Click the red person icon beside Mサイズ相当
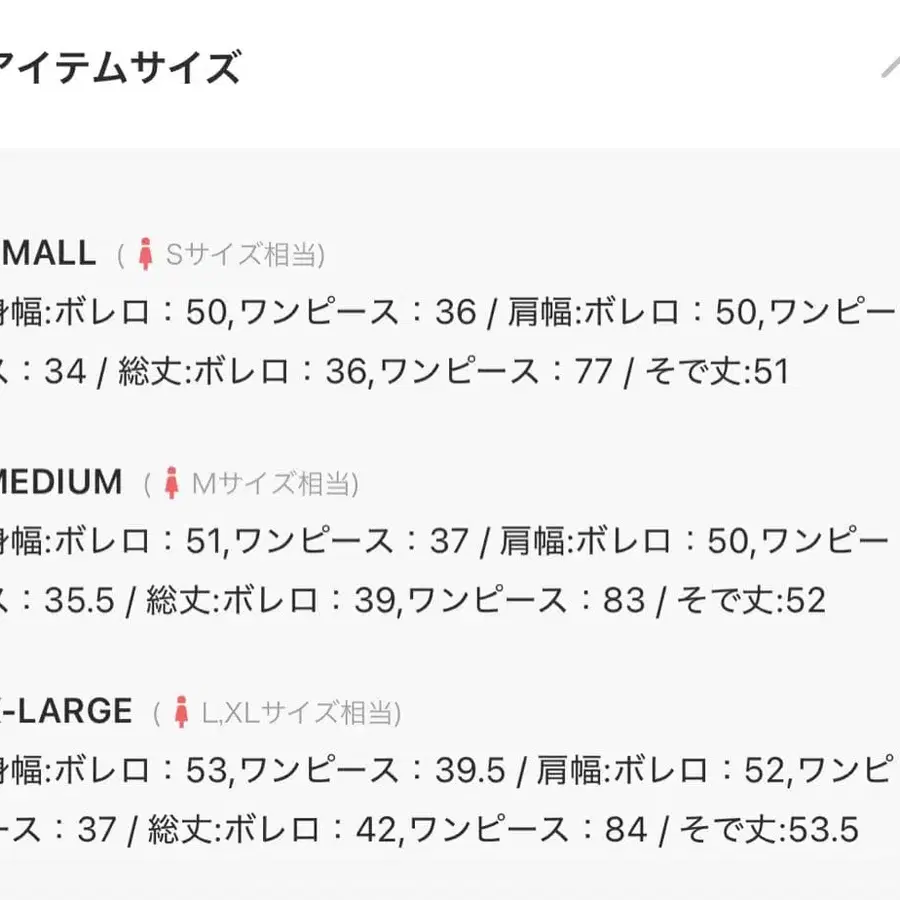This screenshot has width=900, height=900. tap(172, 483)
